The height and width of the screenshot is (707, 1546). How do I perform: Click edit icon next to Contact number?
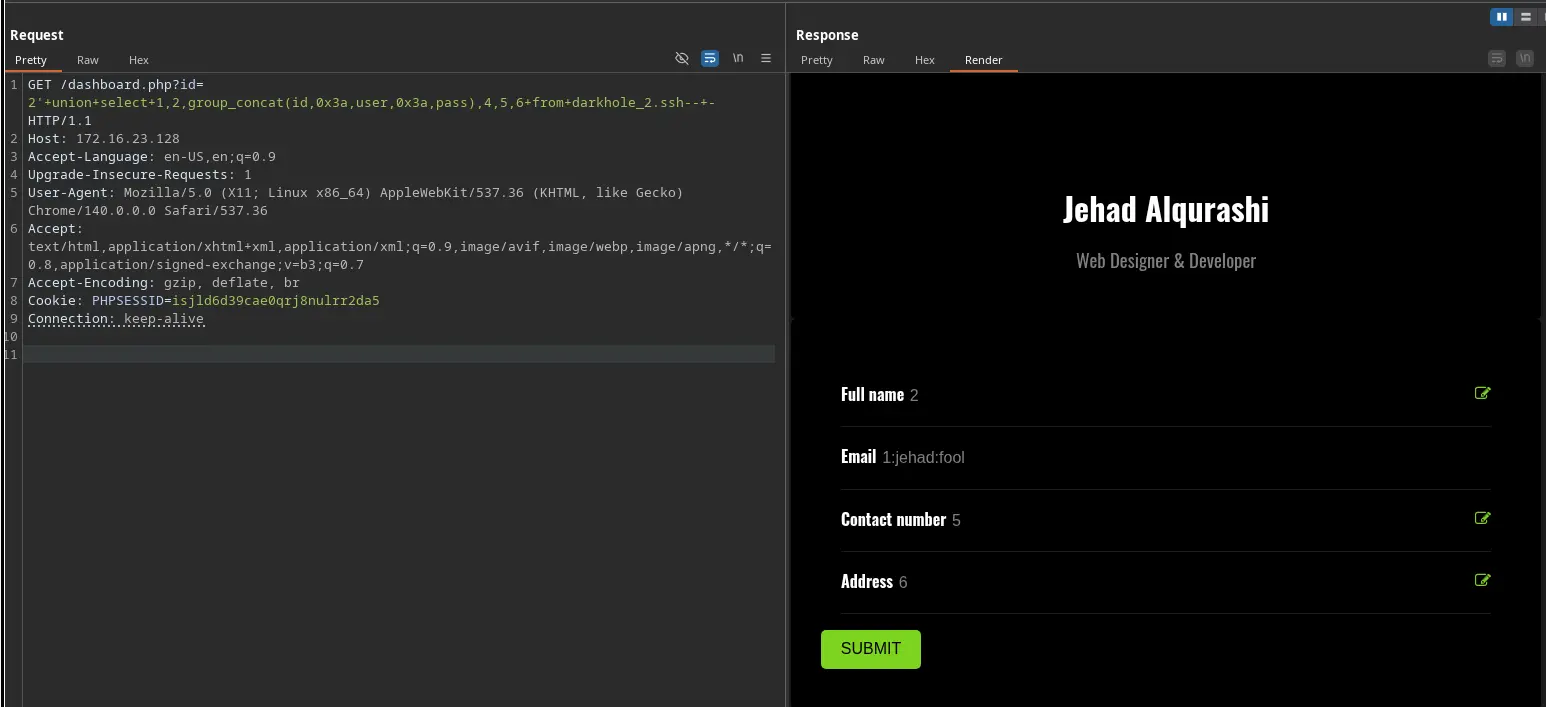click(1482, 518)
